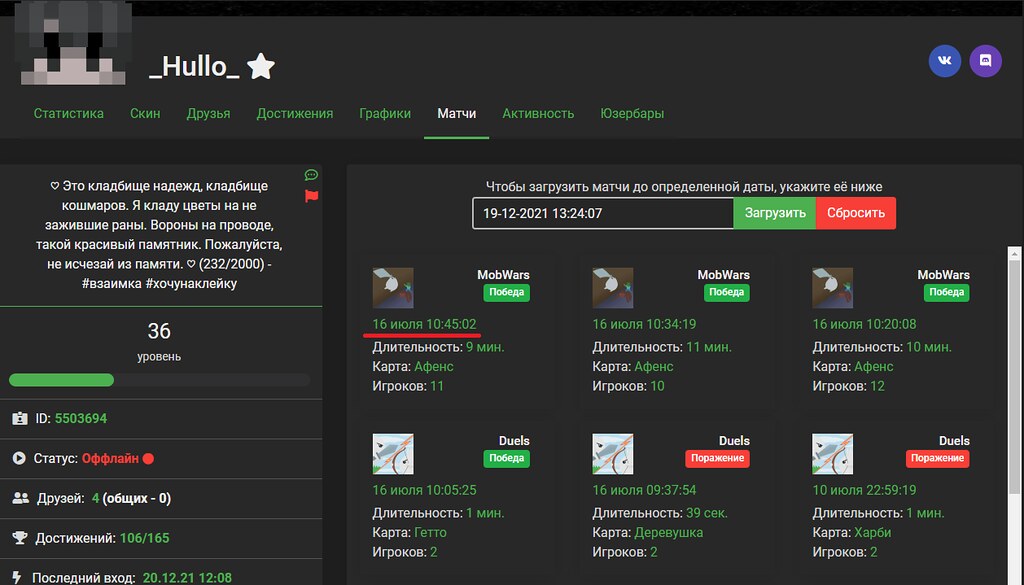
Task: Open the Duels match thumbnail on Гетто
Action: [393, 453]
